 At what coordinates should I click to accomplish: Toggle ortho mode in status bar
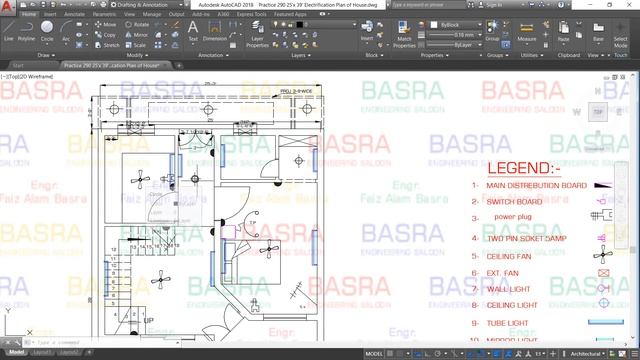[427, 354]
